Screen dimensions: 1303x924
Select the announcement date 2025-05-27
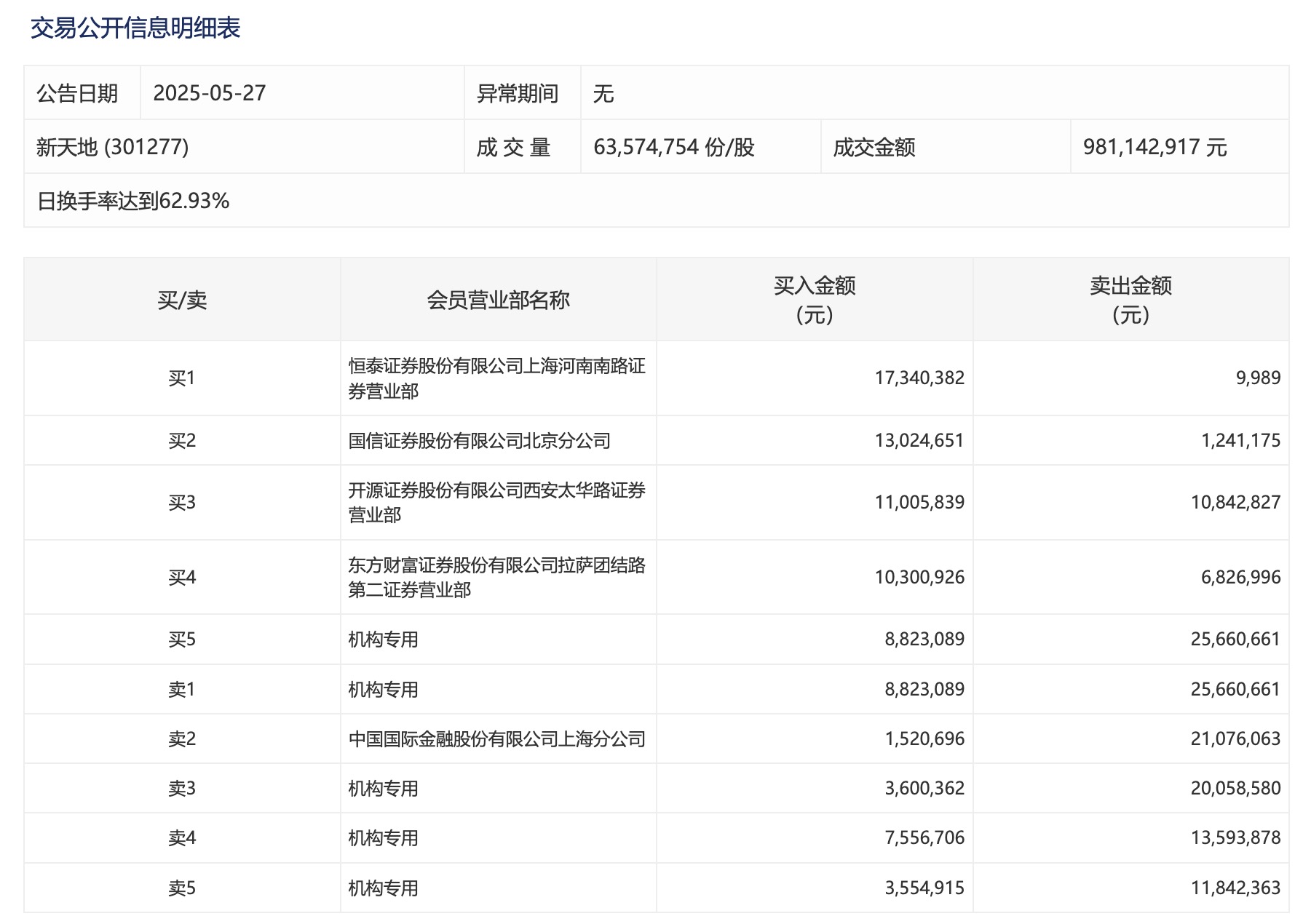tap(210, 93)
